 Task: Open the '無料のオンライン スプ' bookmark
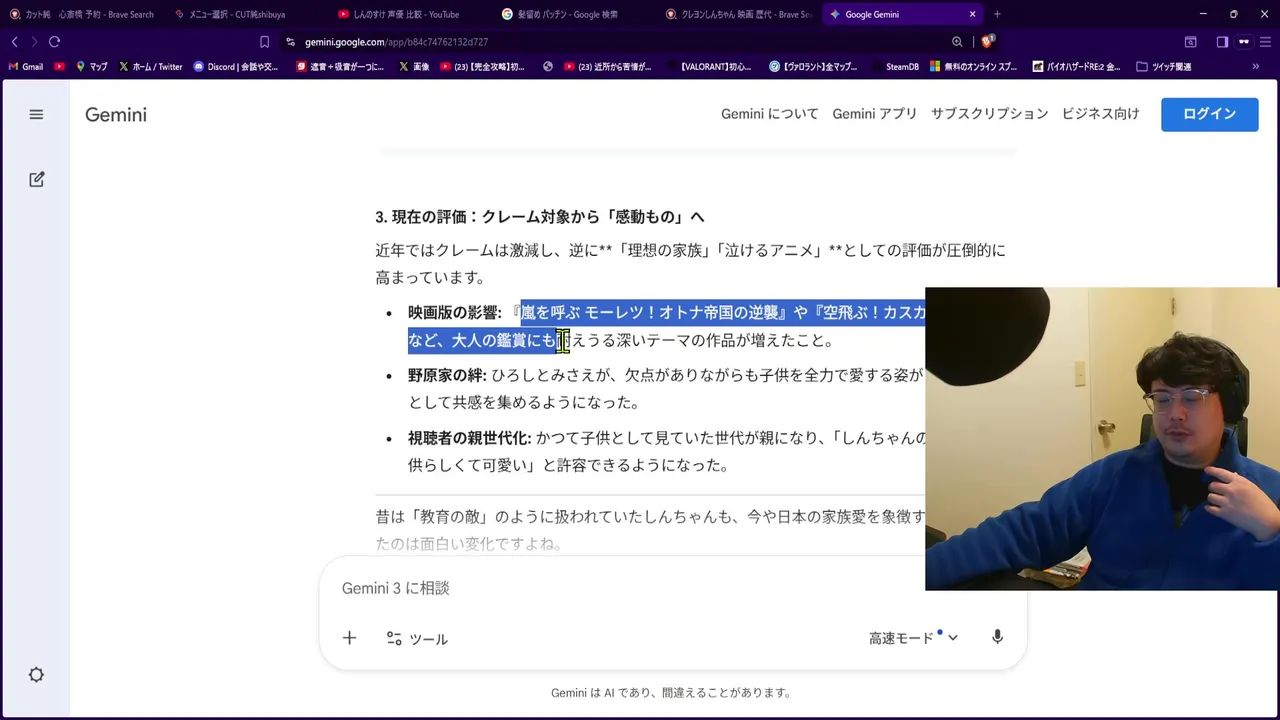[973, 67]
